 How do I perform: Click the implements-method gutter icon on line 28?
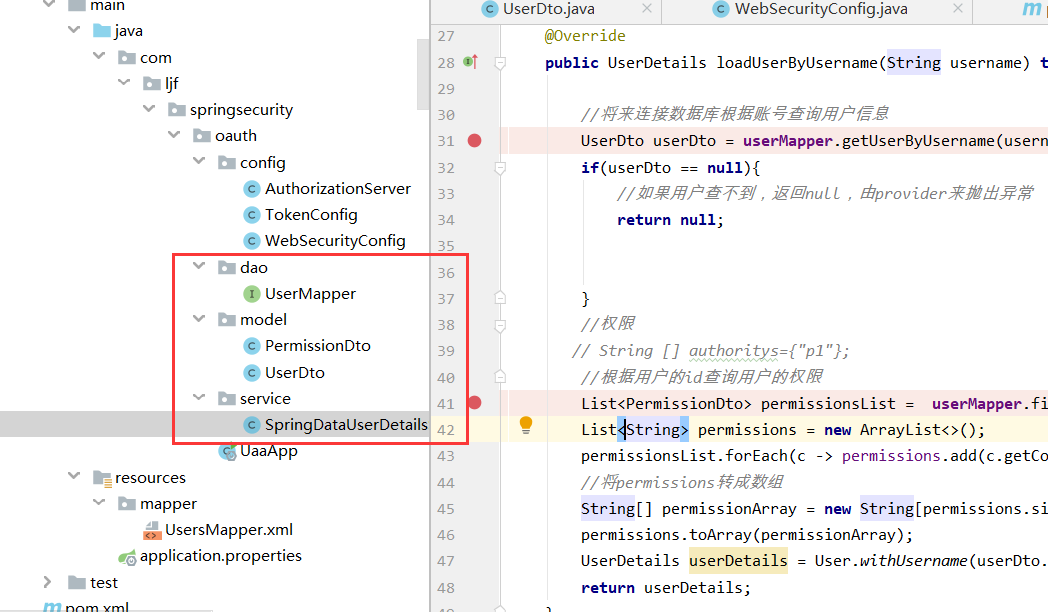tap(471, 62)
